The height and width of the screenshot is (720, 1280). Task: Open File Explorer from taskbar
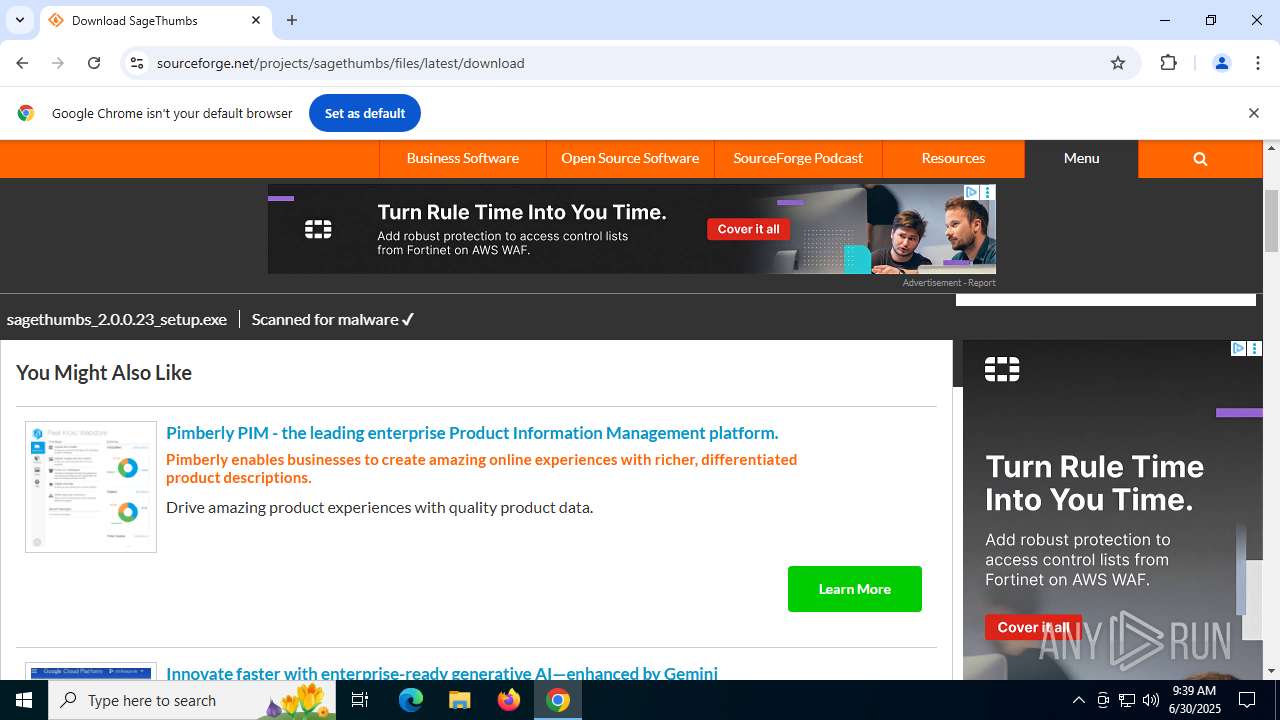[x=459, y=700]
